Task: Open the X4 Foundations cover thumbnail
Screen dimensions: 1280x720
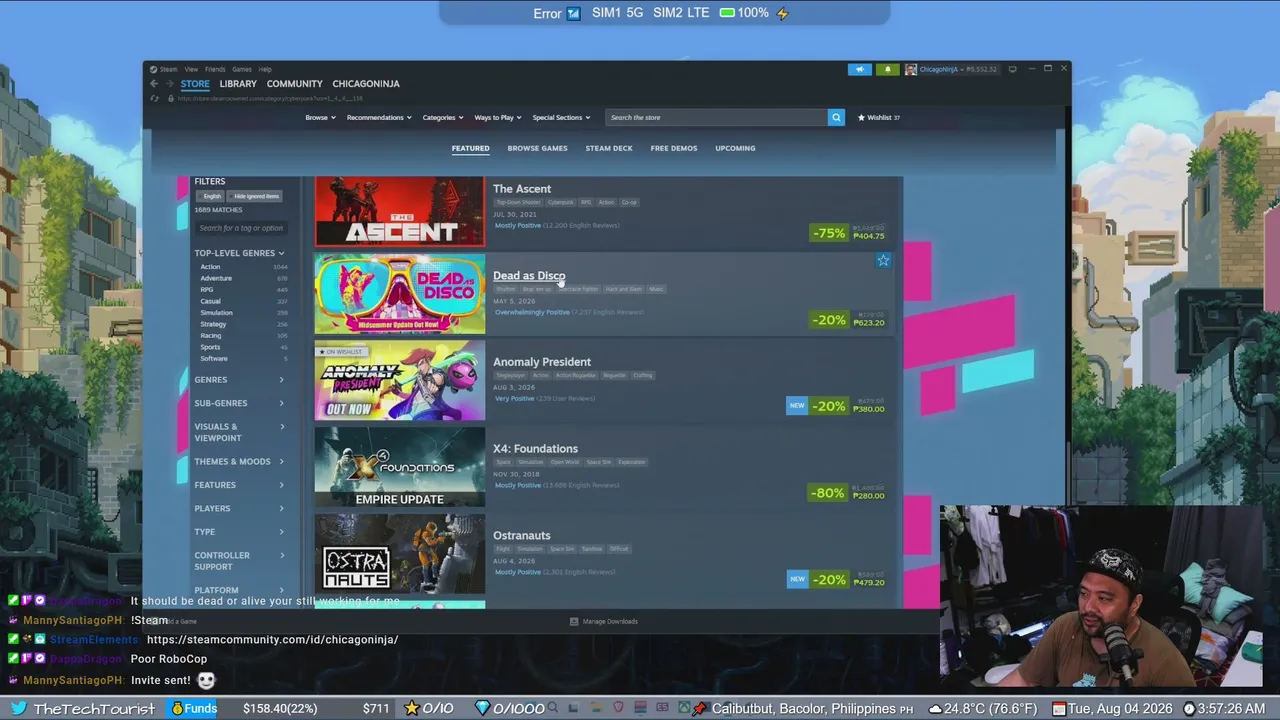Action: (x=400, y=467)
